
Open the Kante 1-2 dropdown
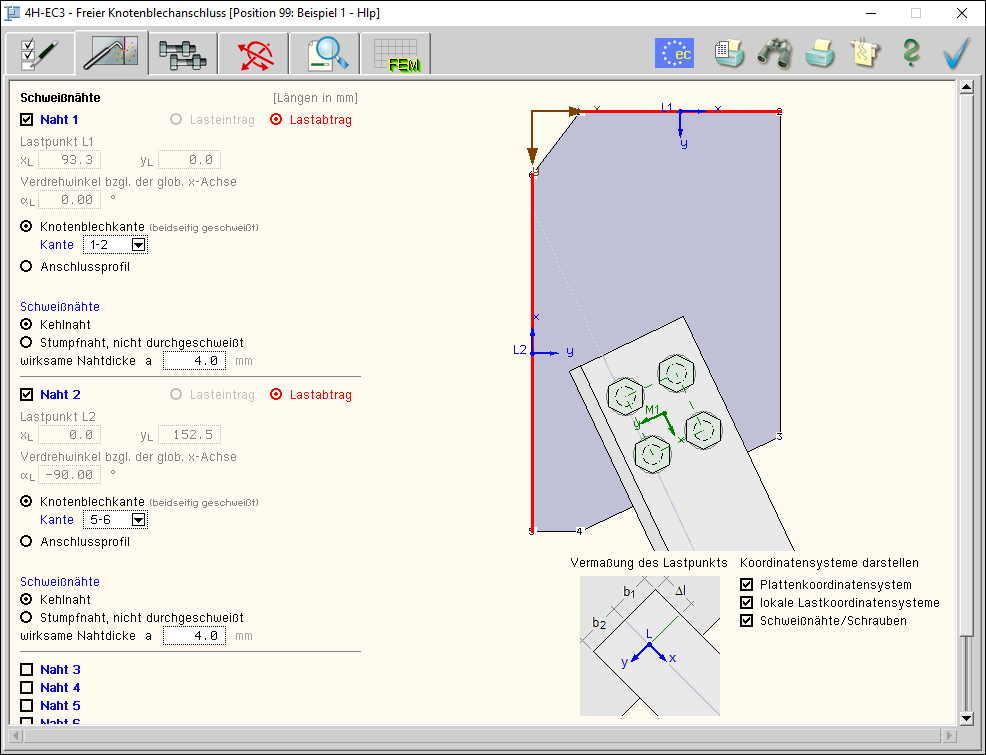[x=138, y=245]
